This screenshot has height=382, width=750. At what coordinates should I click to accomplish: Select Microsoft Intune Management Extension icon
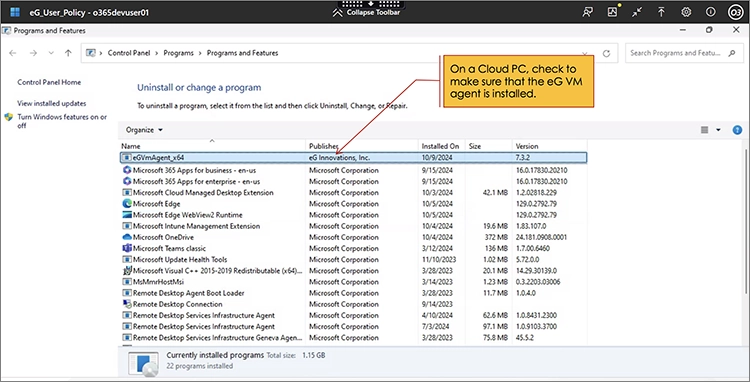click(127, 226)
